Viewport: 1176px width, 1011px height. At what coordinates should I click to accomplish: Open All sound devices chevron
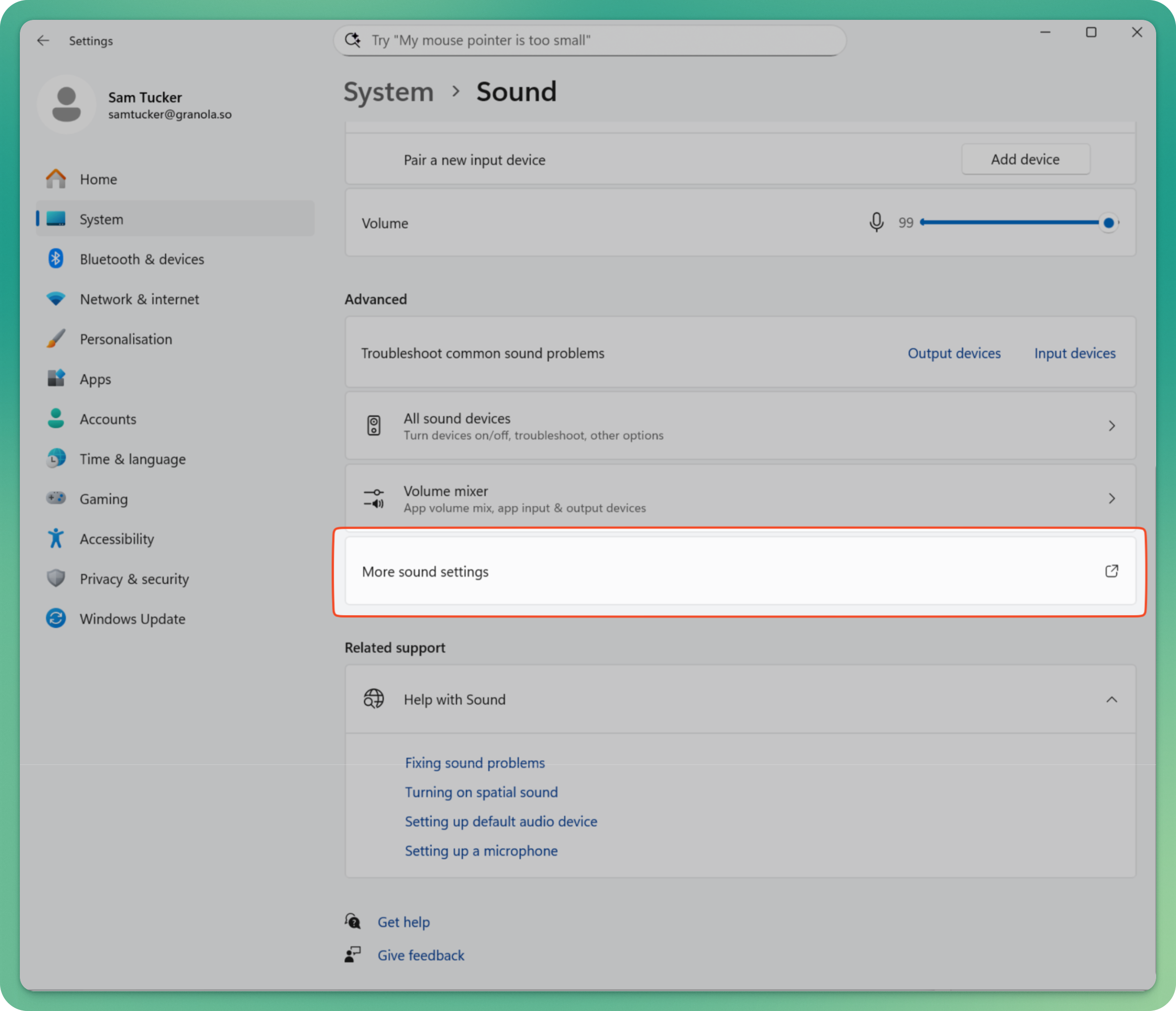point(1111,426)
